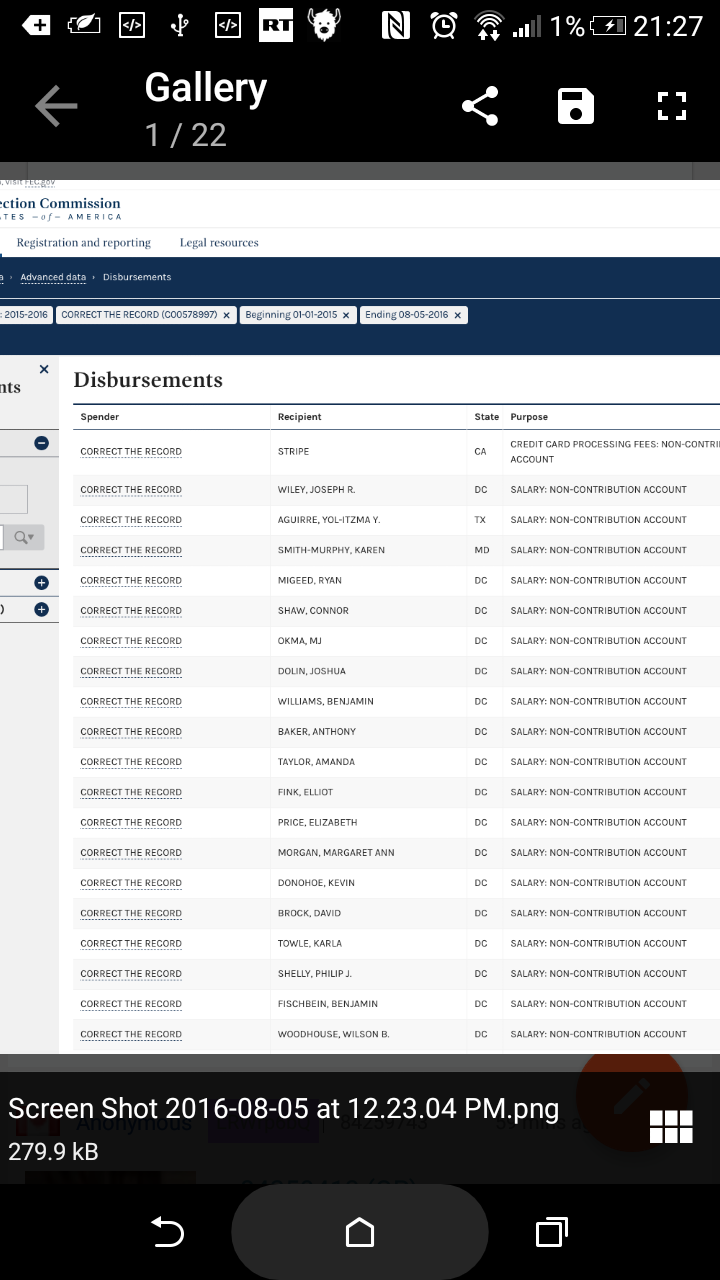This screenshot has width=720, height=1280.
Task: Open the thumbnail grid view
Action: tap(671, 1127)
